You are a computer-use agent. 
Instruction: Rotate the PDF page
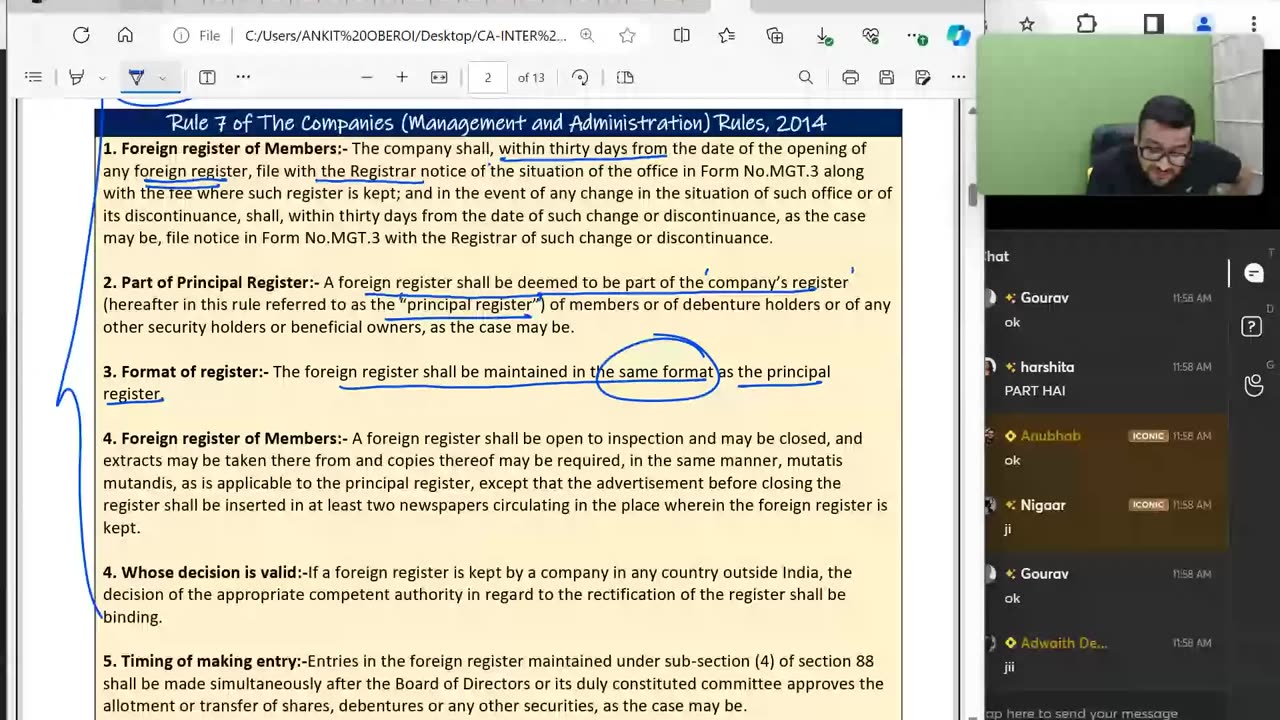[x=580, y=77]
